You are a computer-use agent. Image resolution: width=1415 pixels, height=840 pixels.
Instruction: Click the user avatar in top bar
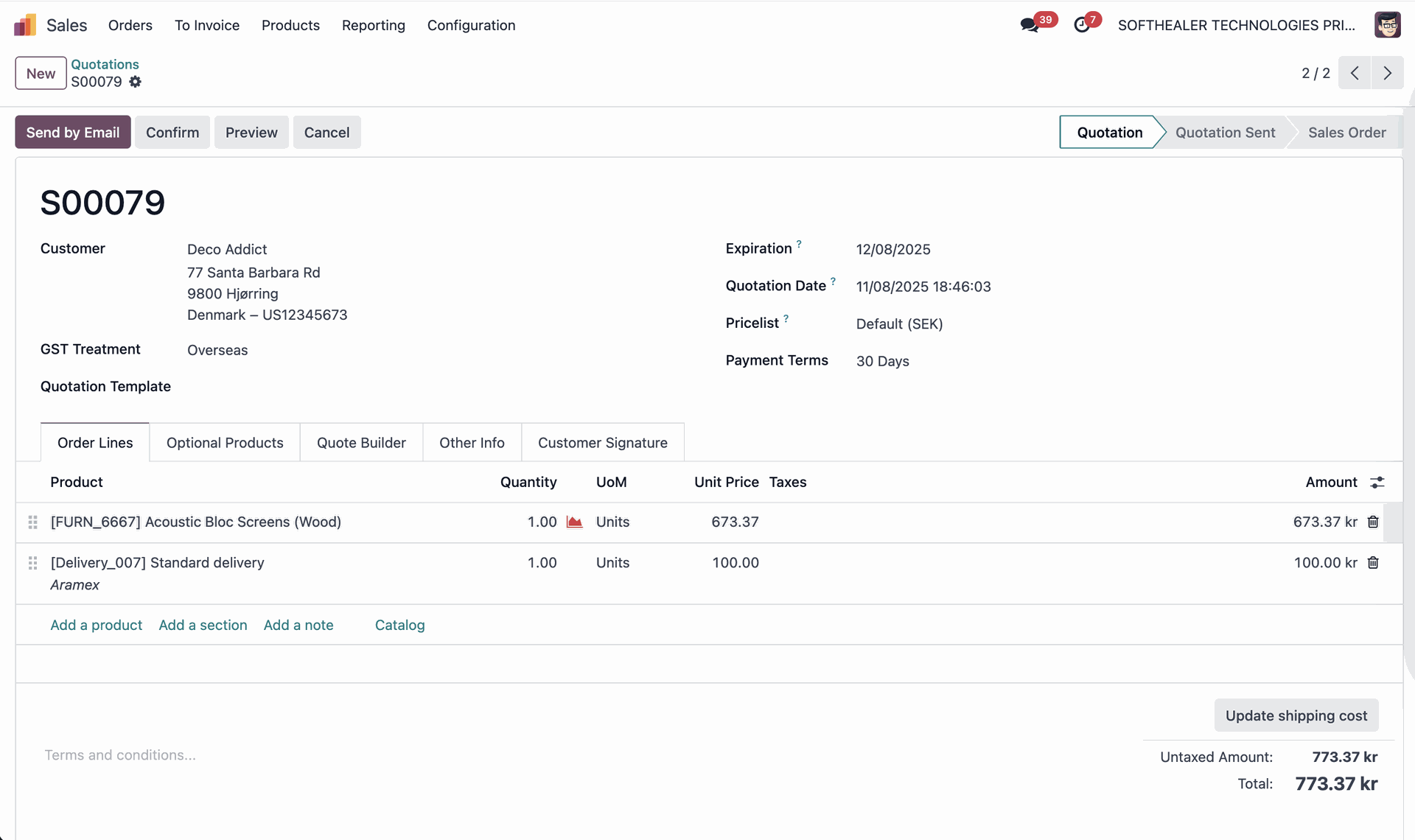tap(1387, 25)
